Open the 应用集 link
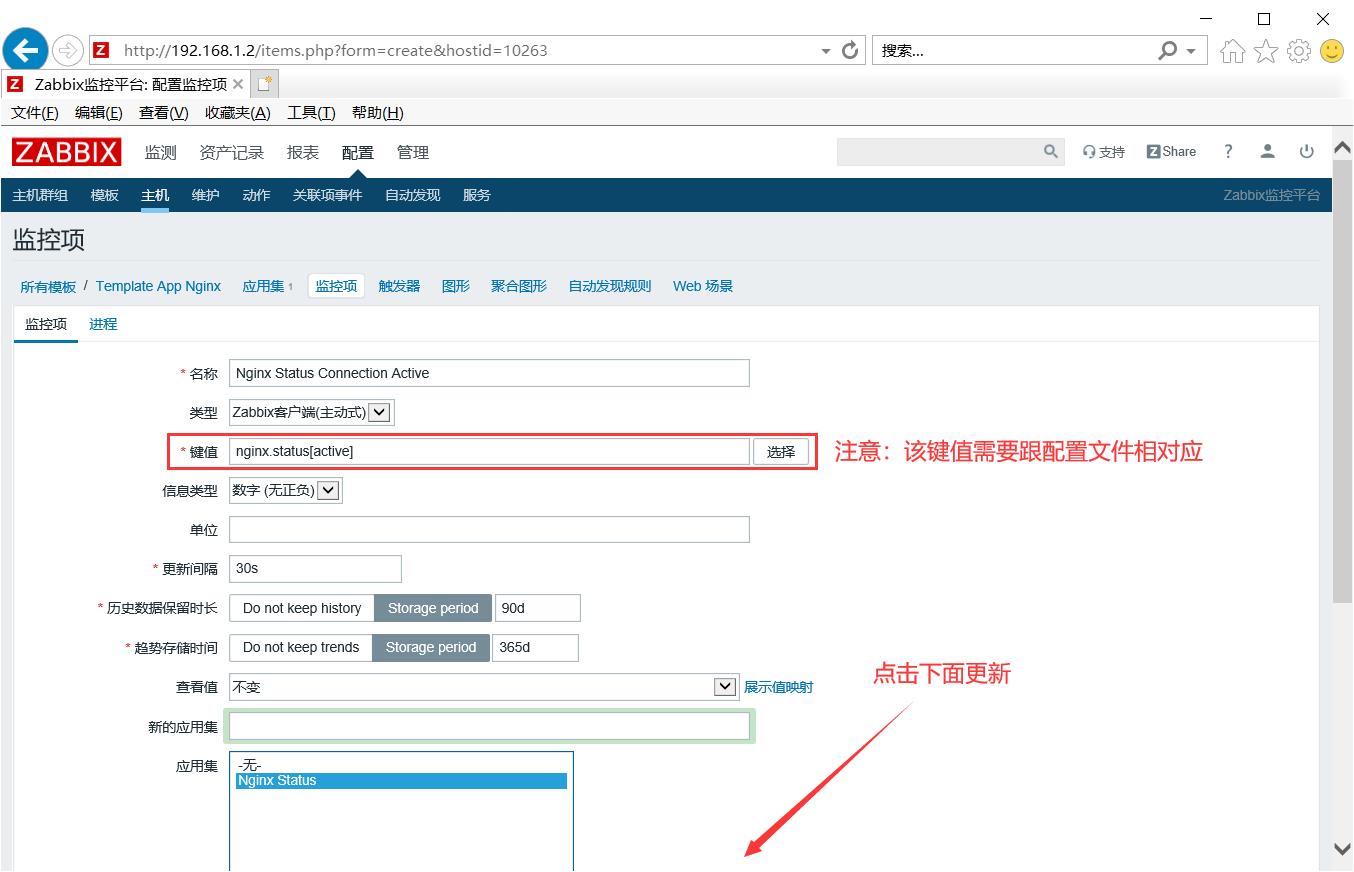1354x872 pixels. click(x=263, y=286)
